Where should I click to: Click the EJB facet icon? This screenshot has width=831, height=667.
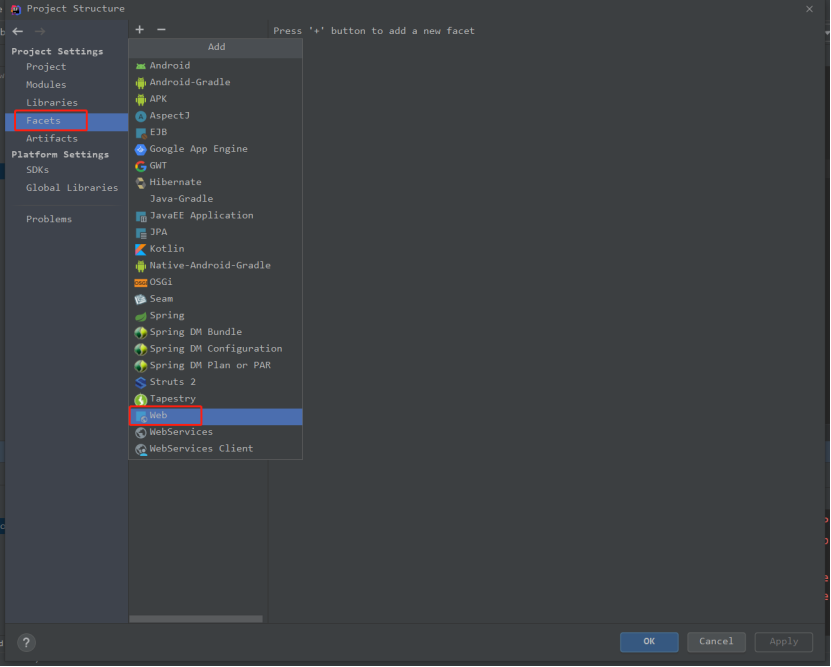(140, 132)
